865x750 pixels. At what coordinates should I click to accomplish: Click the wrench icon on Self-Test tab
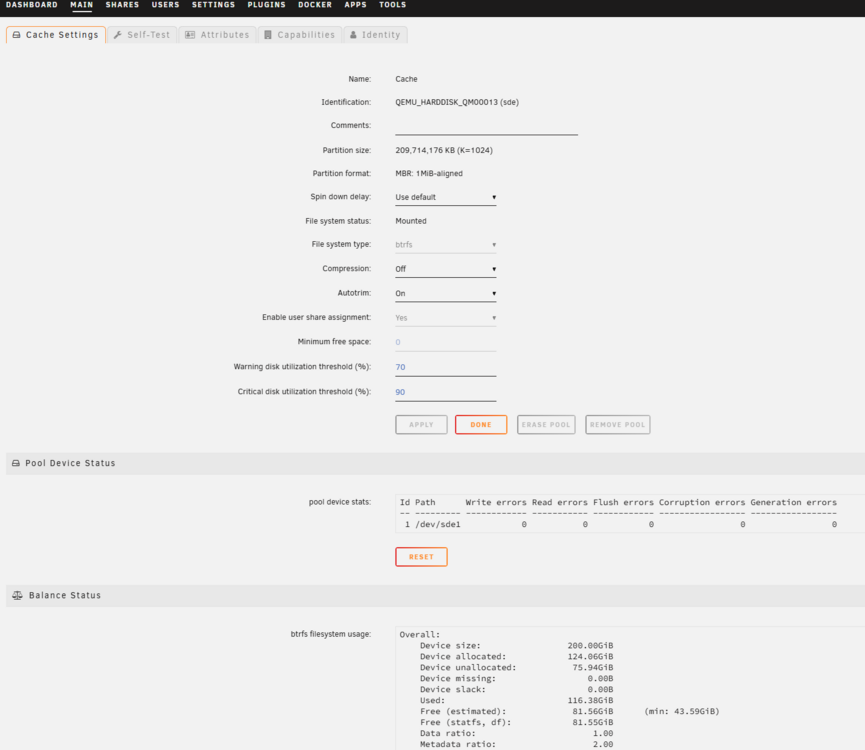pos(118,35)
